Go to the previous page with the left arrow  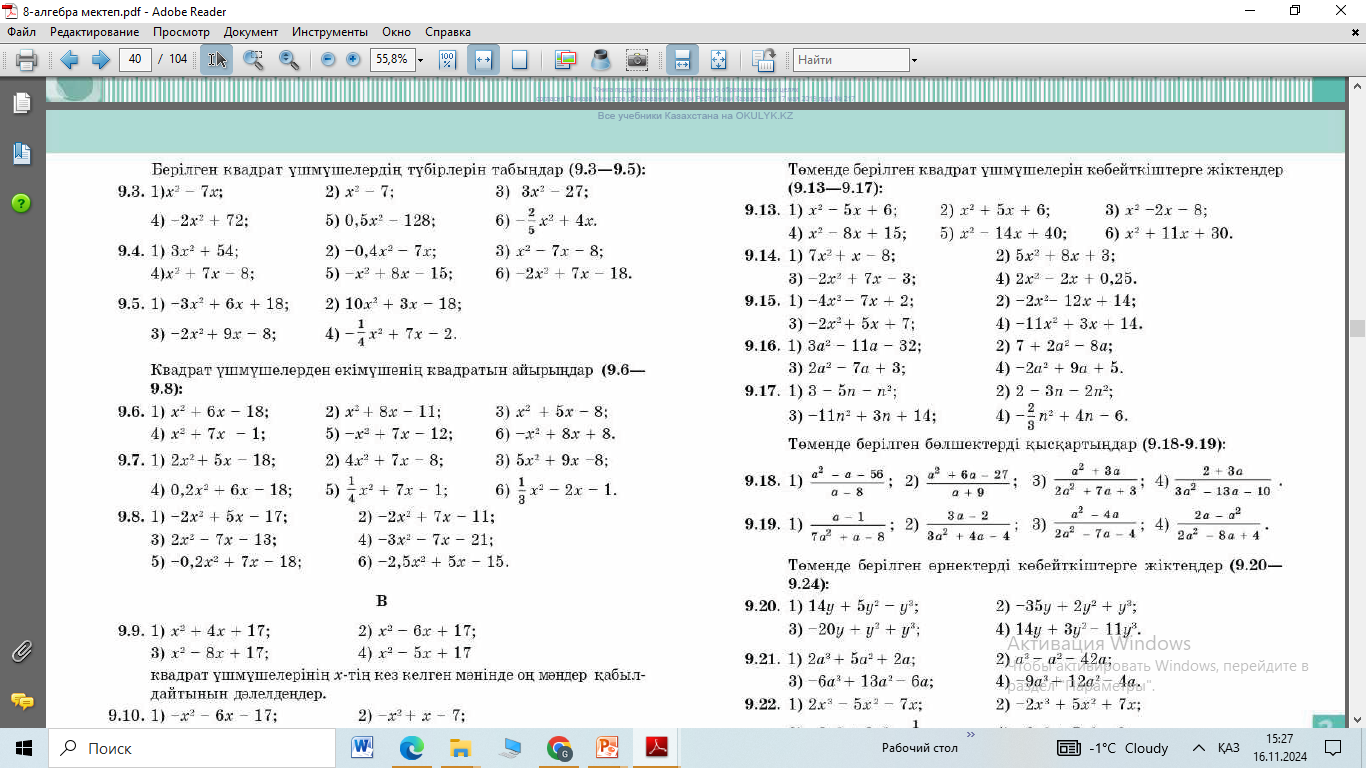(x=70, y=60)
